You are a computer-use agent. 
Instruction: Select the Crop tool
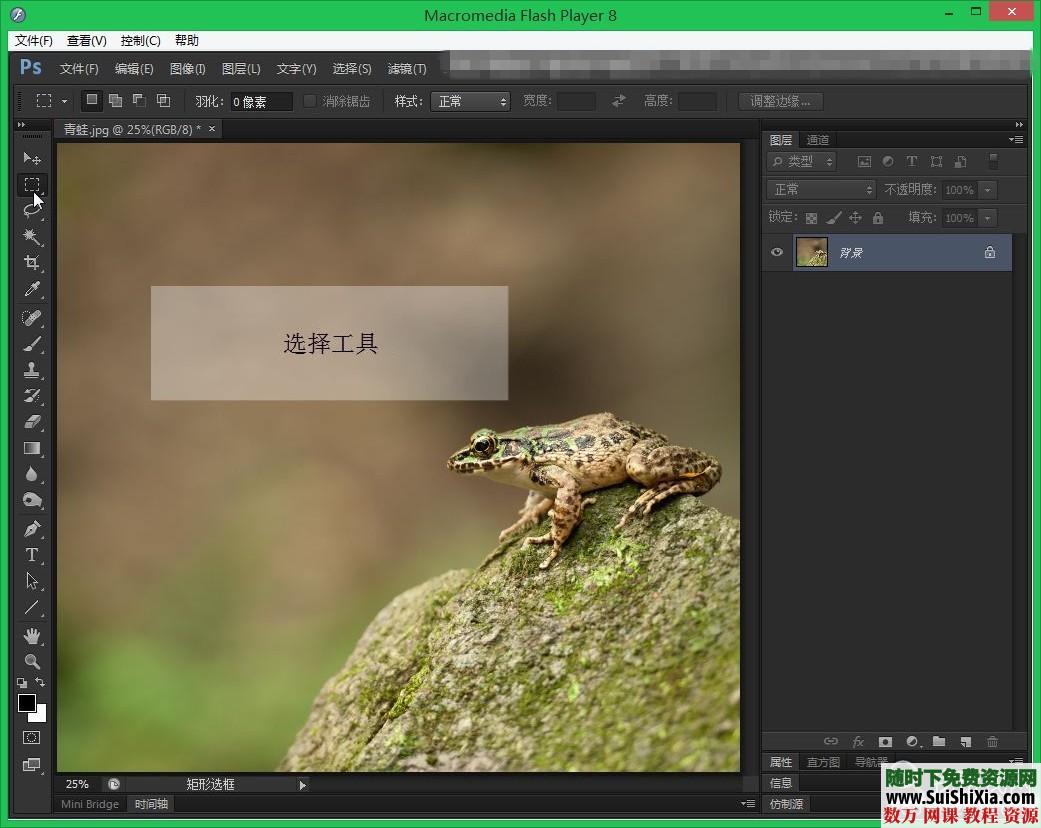[31, 263]
